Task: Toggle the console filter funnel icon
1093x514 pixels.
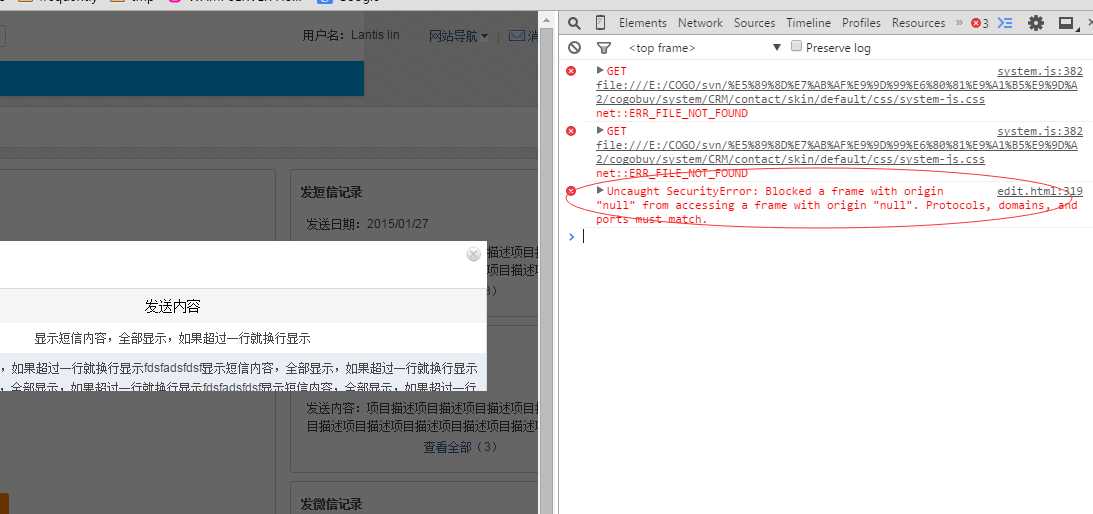Action: point(604,48)
